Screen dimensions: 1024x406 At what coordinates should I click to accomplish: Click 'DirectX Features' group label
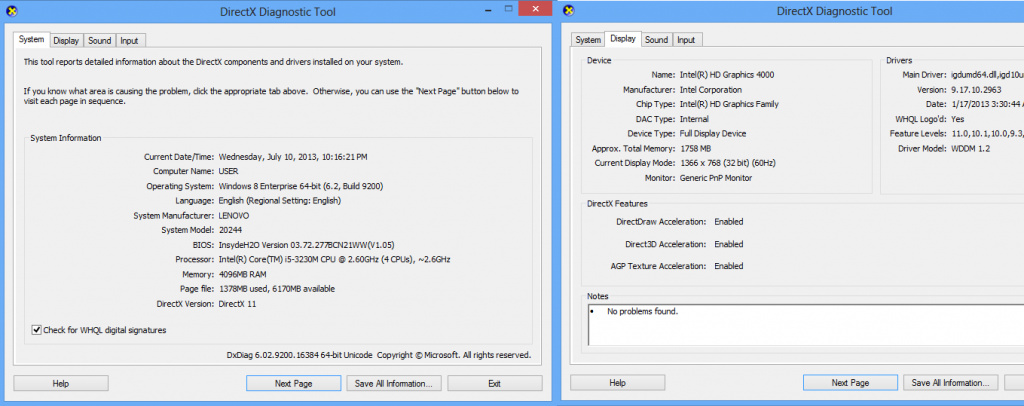pyautogui.click(x=617, y=204)
